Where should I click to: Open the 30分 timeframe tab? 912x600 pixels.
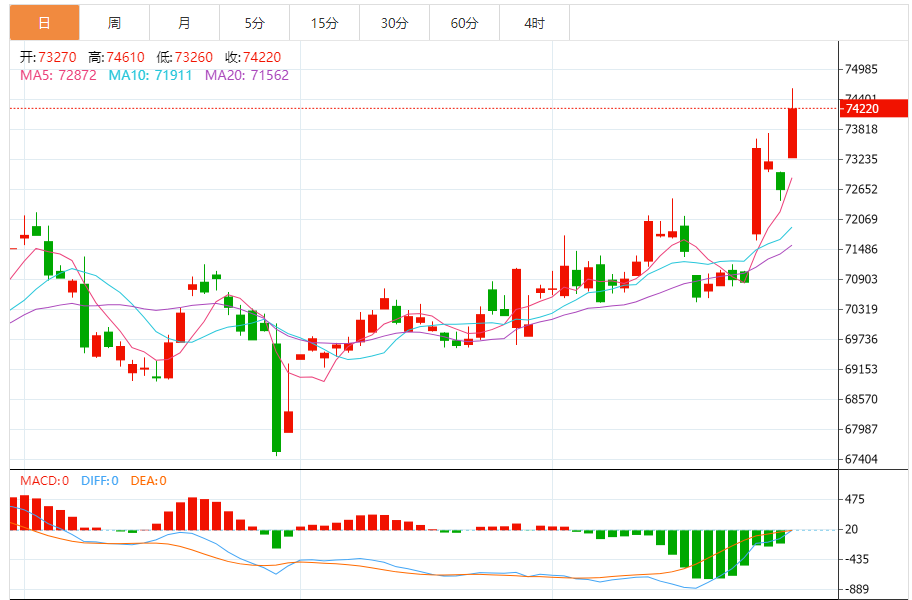tap(394, 23)
